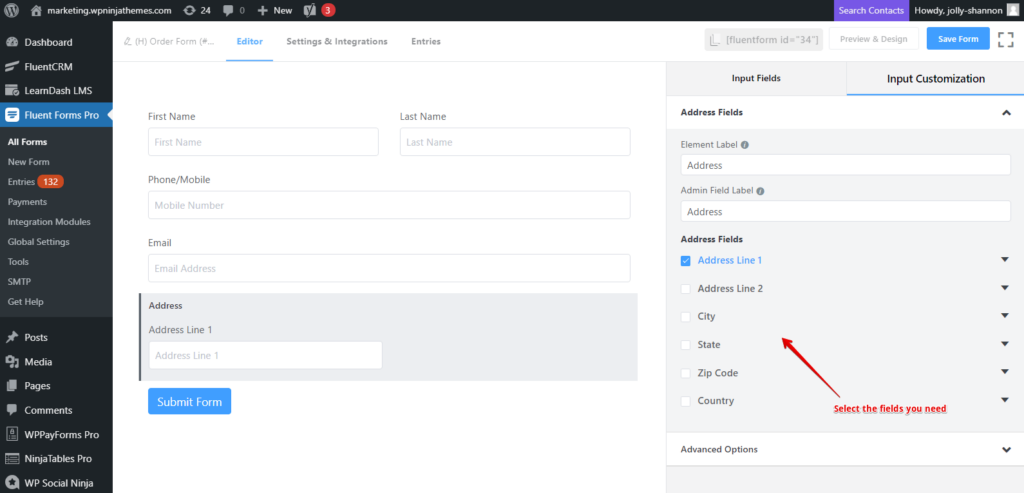
Task: Expand City options arrow
Action: [x=1005, y=315]
